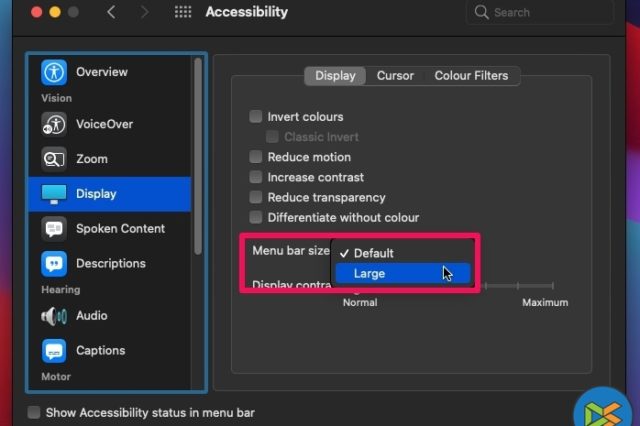Choose the Descriptions icon in sidebar
640x426 pixels.
pyautogui.click(x=54, y=264)
